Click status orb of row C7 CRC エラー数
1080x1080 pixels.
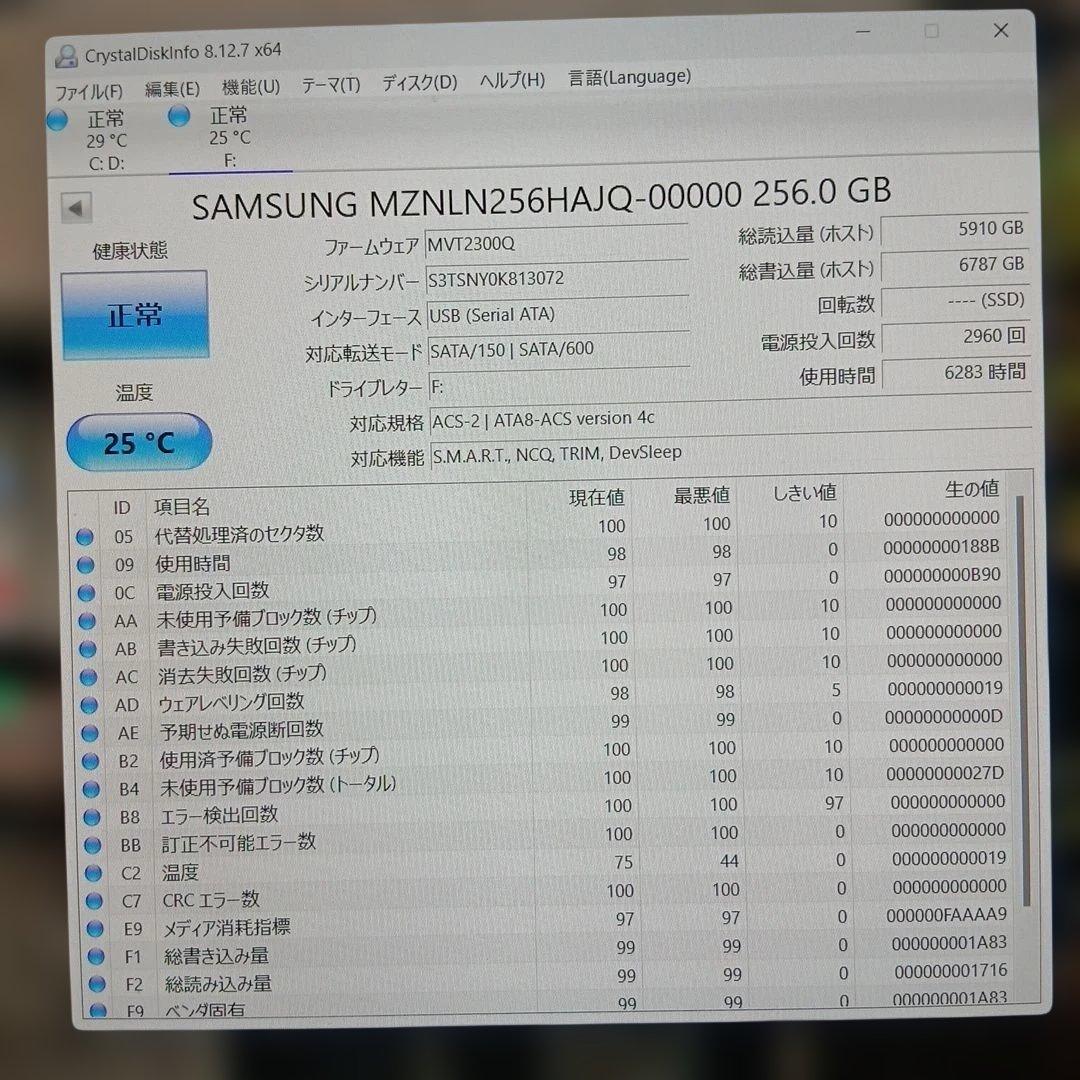coord(94,901)
